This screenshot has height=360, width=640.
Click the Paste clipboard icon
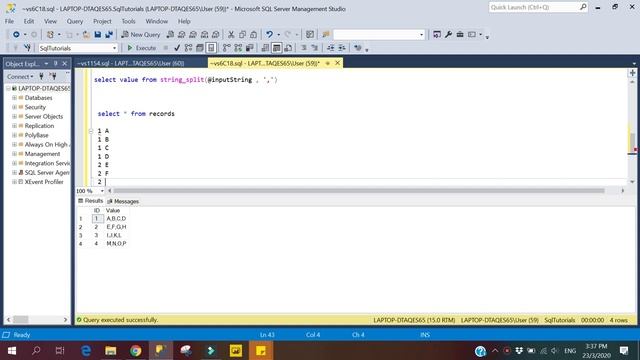[x=253, y=35]
